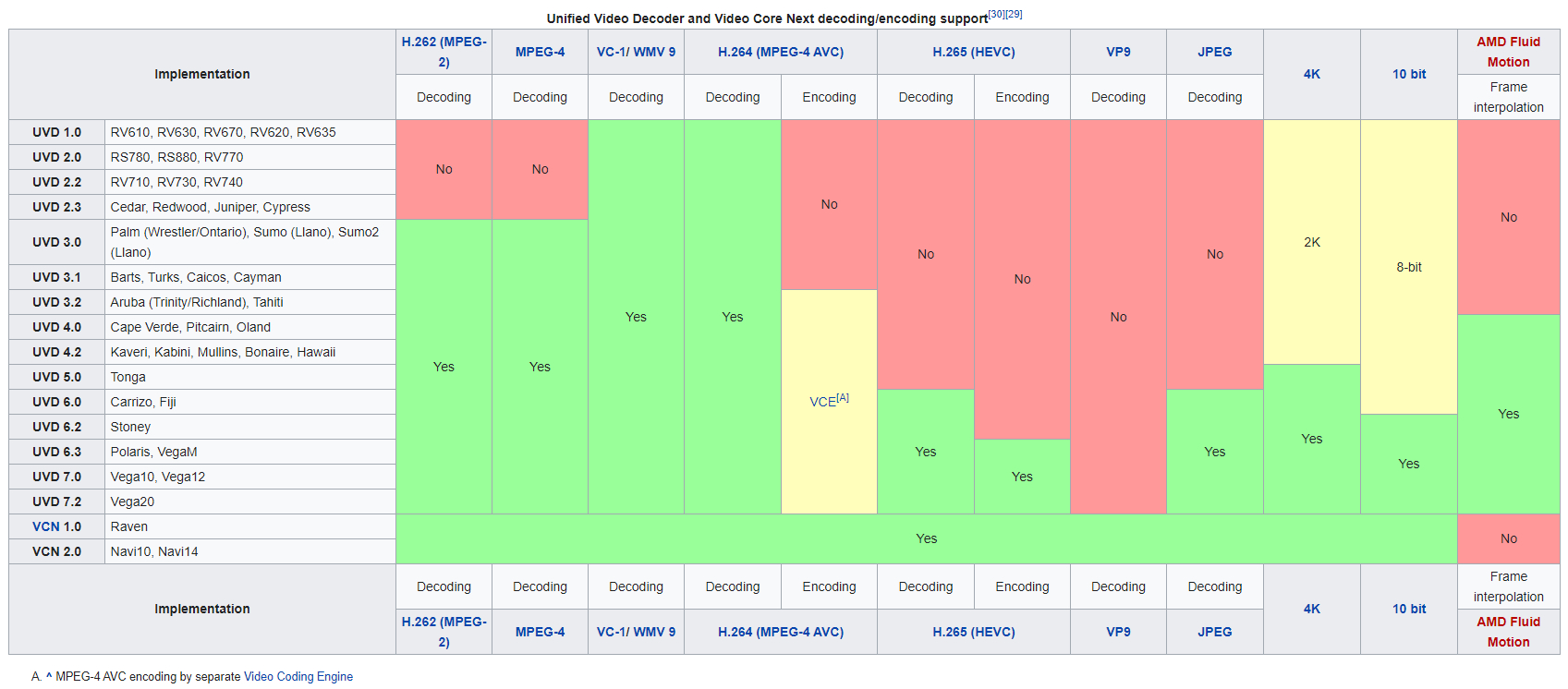Follow the VCN link in the implementation column
The height and width of the screenshot is (689, 1568).
45,526
